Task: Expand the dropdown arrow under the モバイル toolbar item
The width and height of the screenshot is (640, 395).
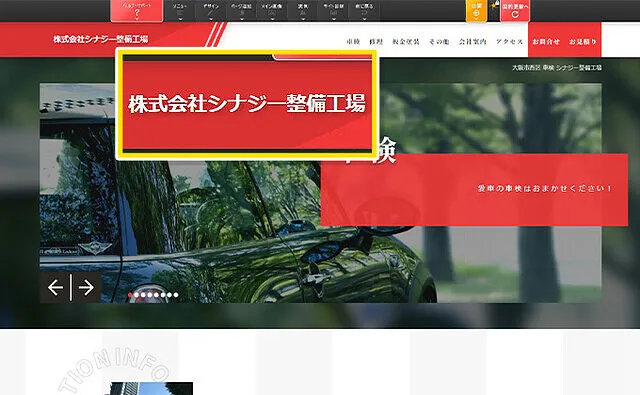Action: [x=333, y=18]
